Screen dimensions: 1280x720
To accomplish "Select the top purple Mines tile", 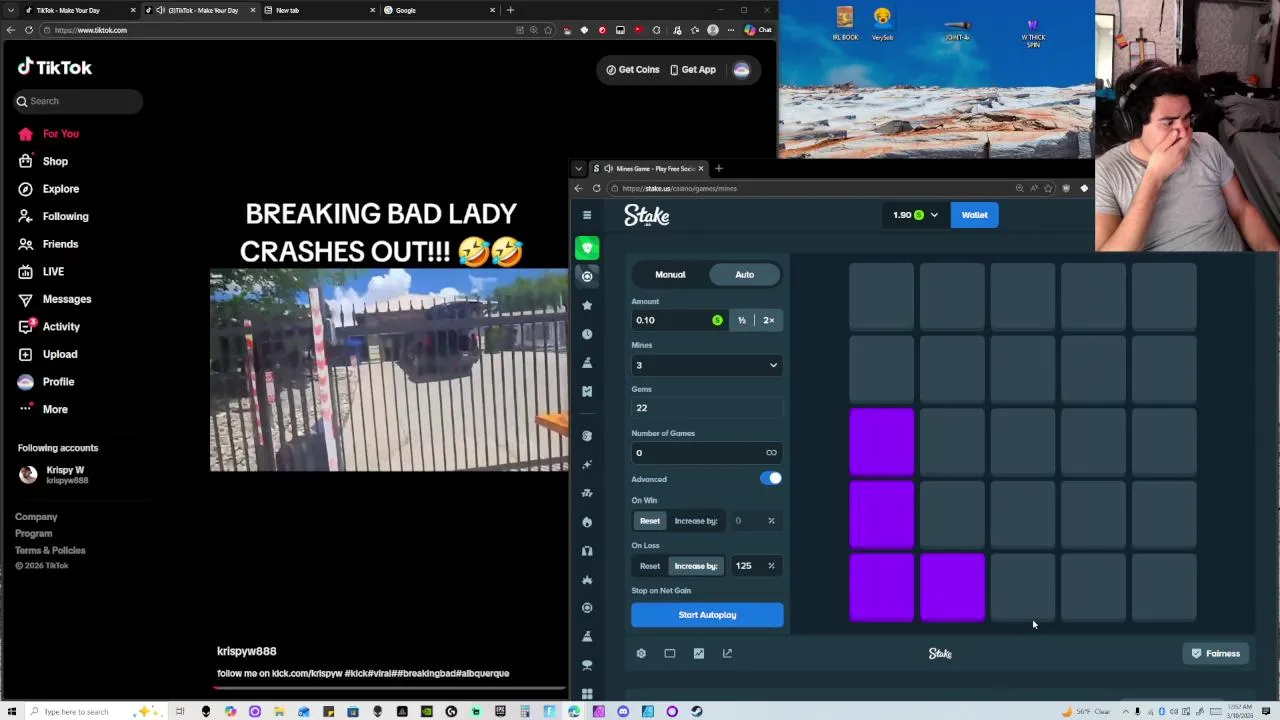I will [x=882, y=441].
